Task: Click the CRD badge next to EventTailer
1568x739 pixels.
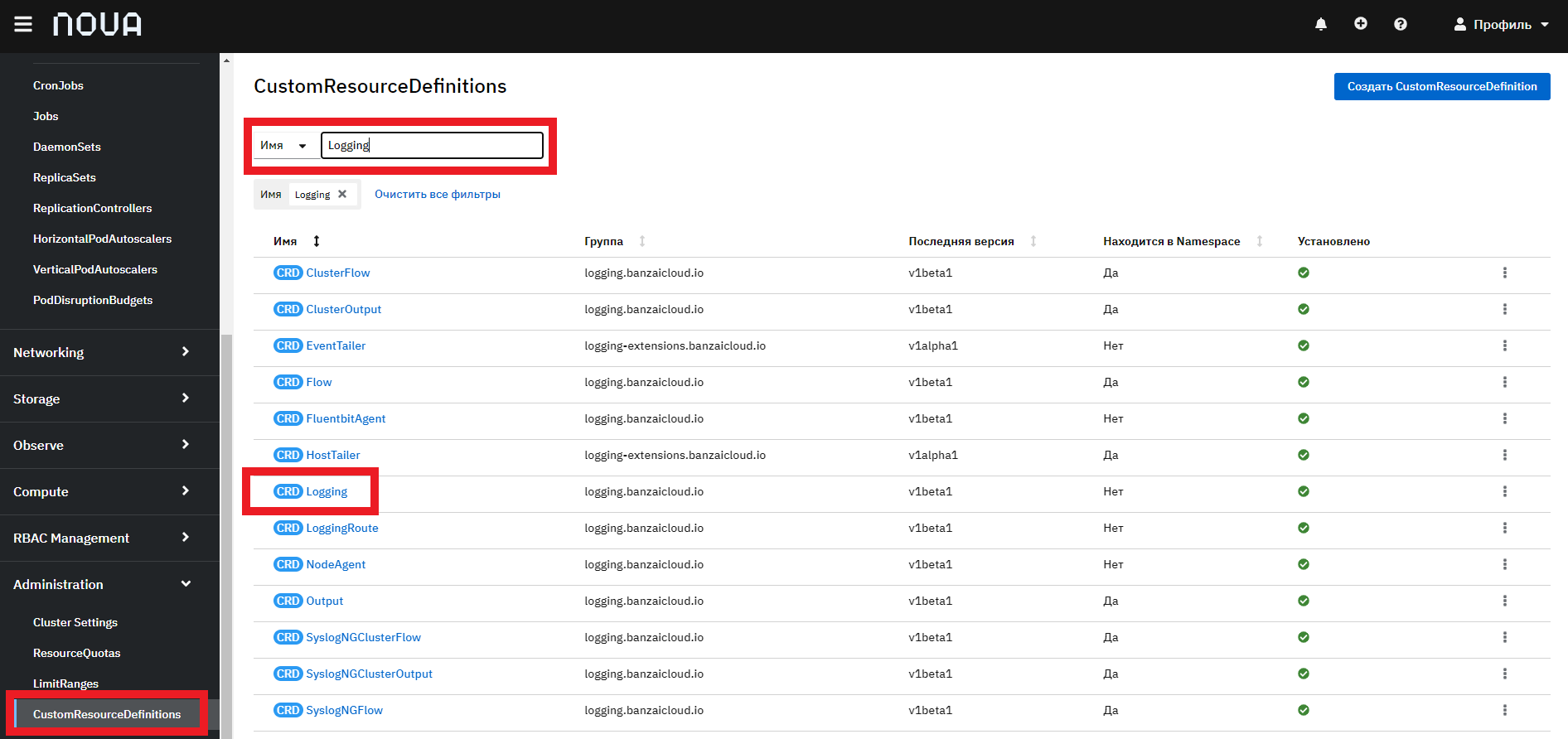Action: coord(288,345)
